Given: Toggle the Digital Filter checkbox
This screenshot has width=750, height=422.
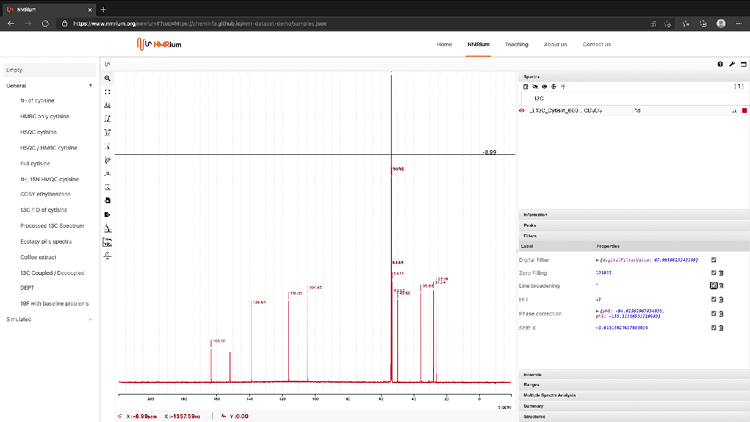Looking at the screenshot, I should click(x=713, y=259).
